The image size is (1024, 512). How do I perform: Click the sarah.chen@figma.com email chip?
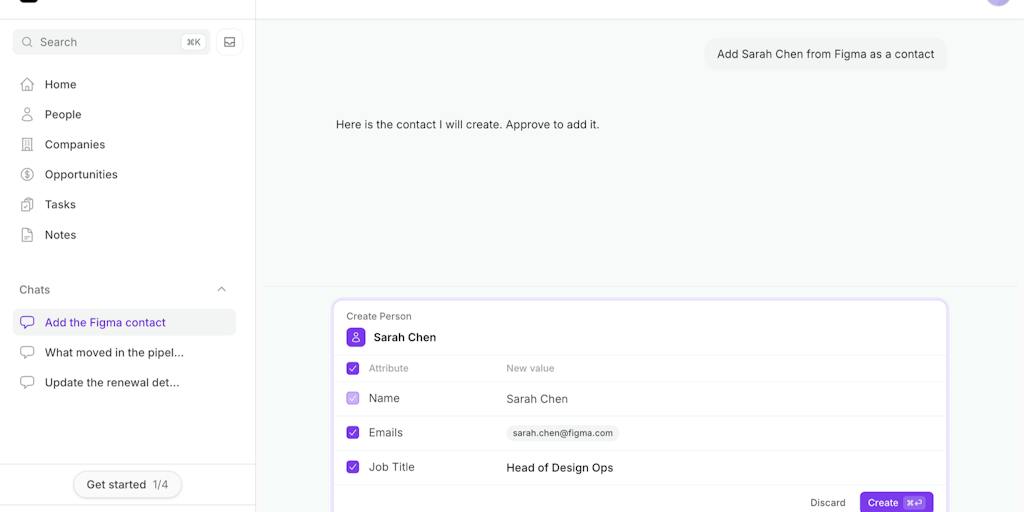click(x=562, y=433)
